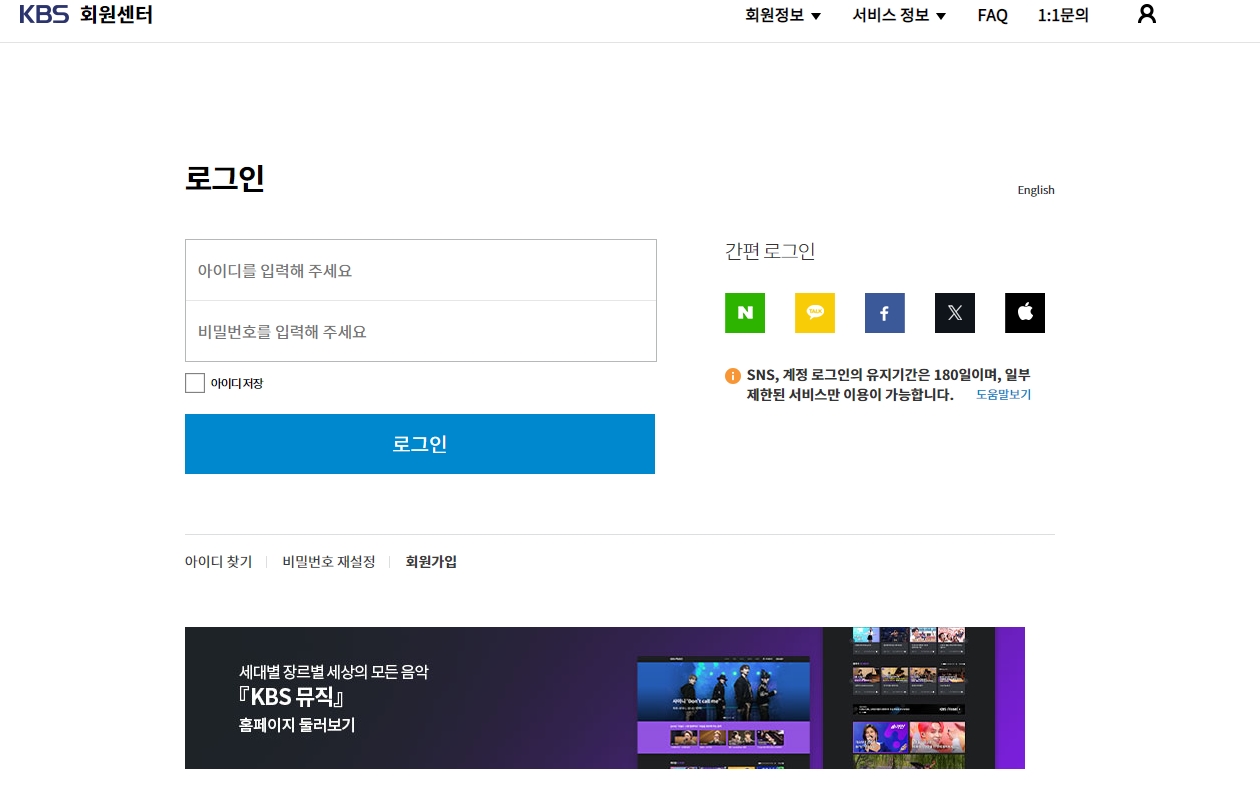Click the orange info icon beside SNS notice
Image resolution: width=1260 pixels, height=794 pixels.
tap(733, 376)
